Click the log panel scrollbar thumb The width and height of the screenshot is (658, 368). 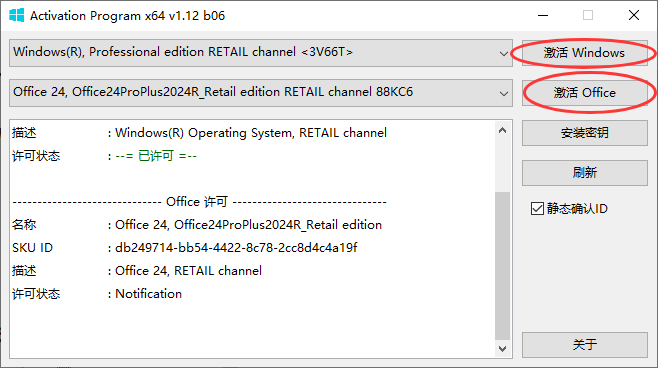point(503,266)
